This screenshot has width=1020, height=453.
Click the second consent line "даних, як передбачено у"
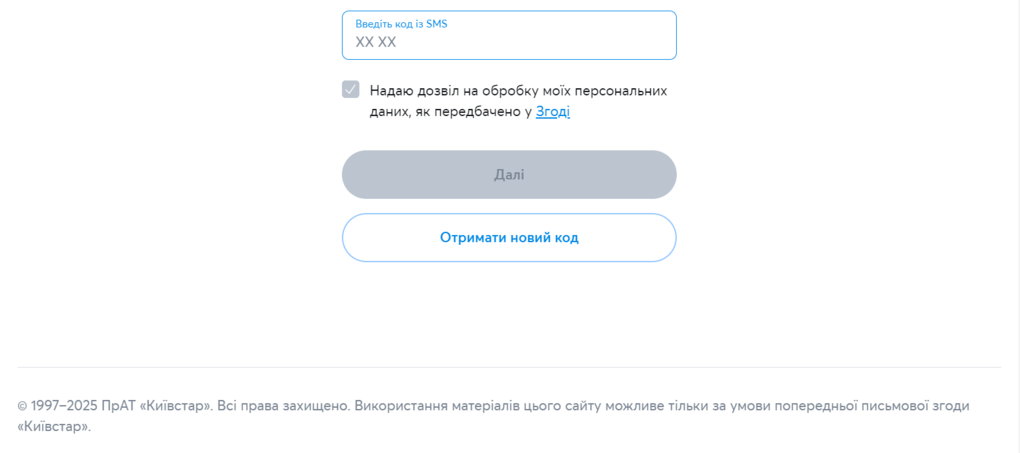[x=450, y=112]
